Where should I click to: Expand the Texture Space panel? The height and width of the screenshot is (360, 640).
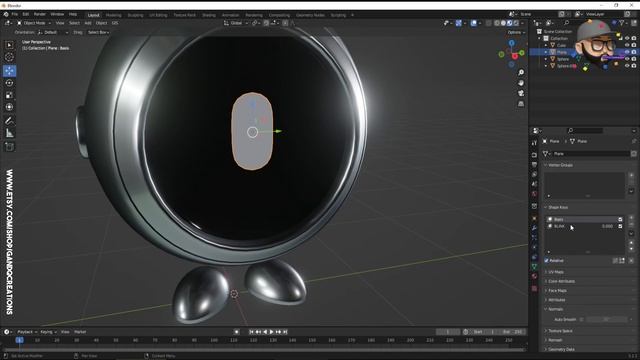pyautogui.click(x=560, y=331)
